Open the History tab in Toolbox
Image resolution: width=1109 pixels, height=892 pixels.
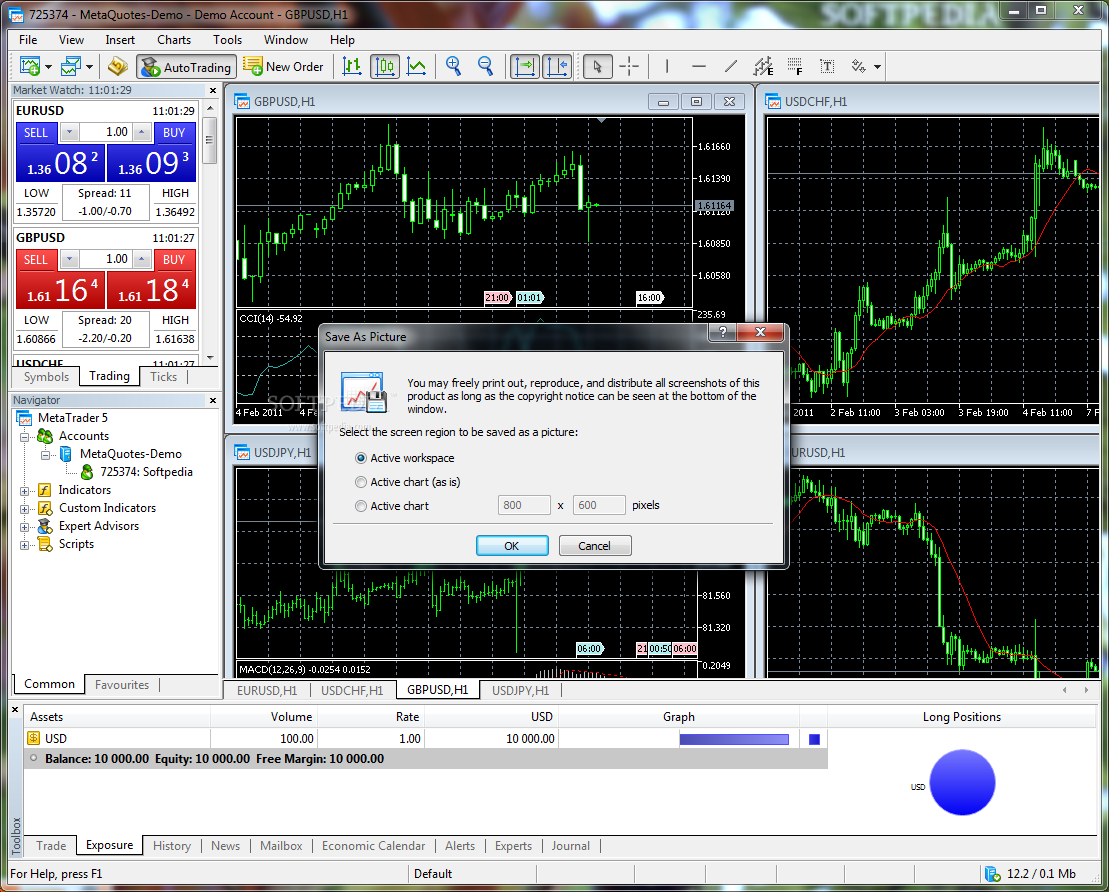tap(172, 846)
